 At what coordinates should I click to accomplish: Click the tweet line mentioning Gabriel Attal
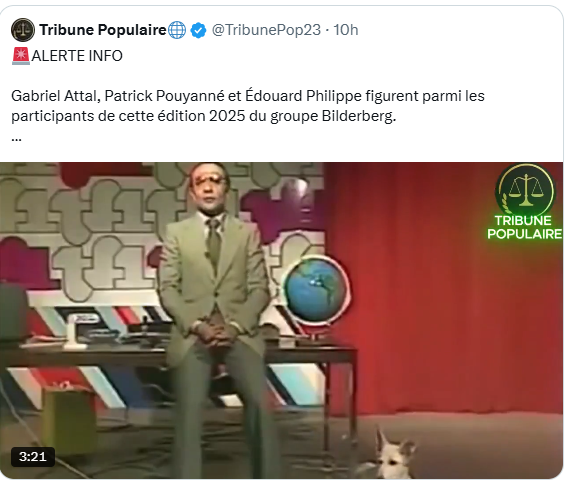248,96
